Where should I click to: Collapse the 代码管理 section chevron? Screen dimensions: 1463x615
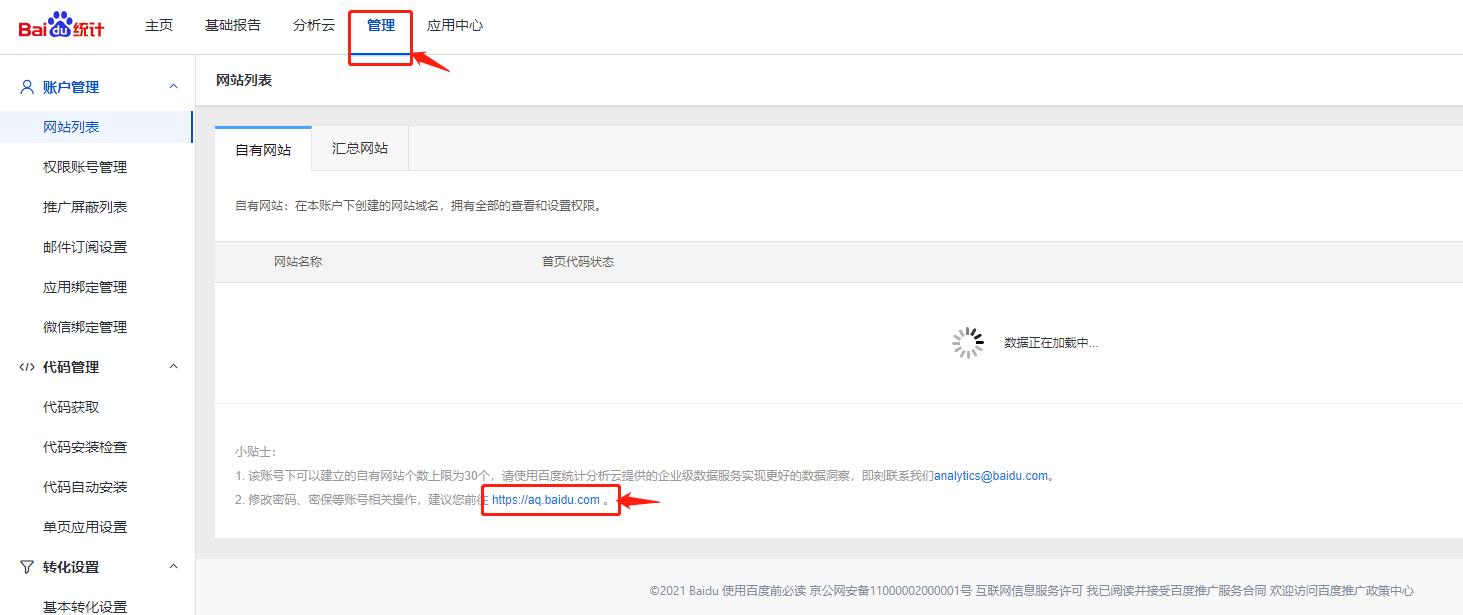coord(173,366)
